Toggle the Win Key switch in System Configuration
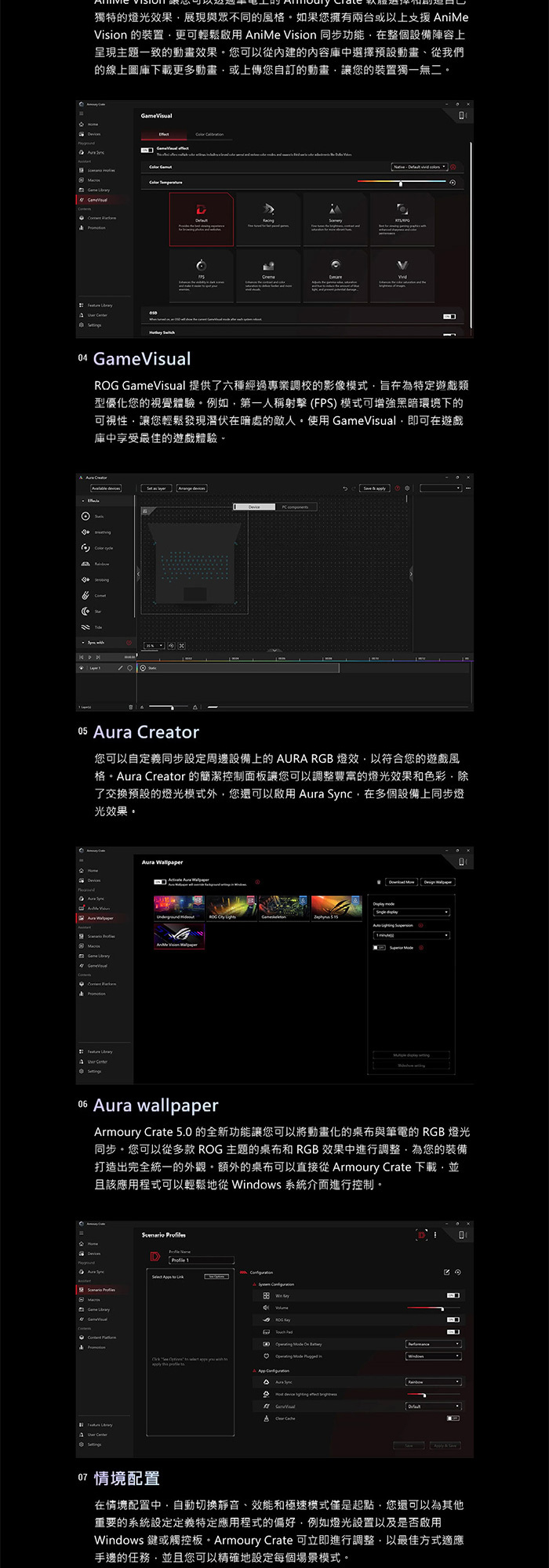 (x=453, y=1295)
